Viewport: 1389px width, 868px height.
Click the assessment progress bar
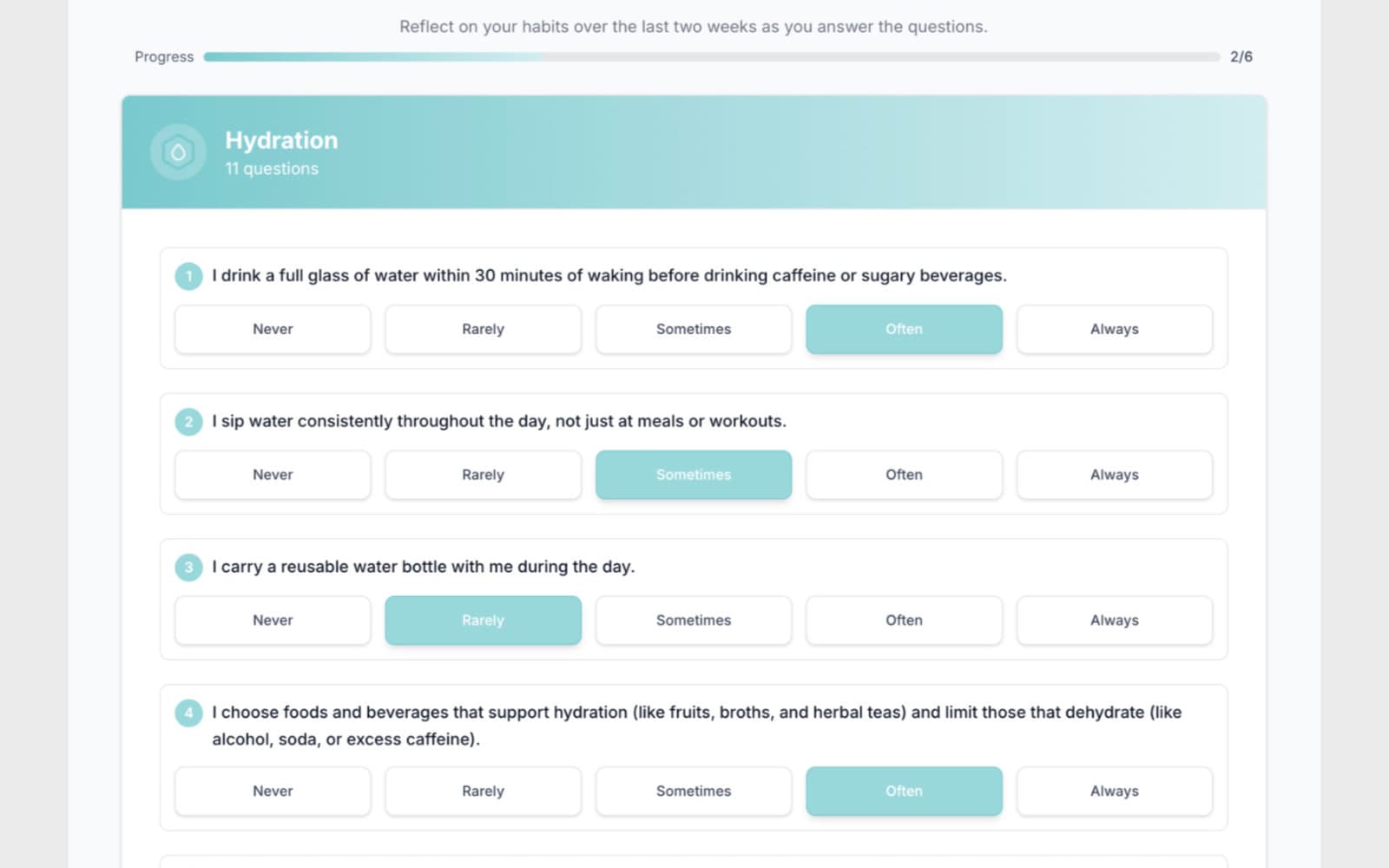[711, 57]
